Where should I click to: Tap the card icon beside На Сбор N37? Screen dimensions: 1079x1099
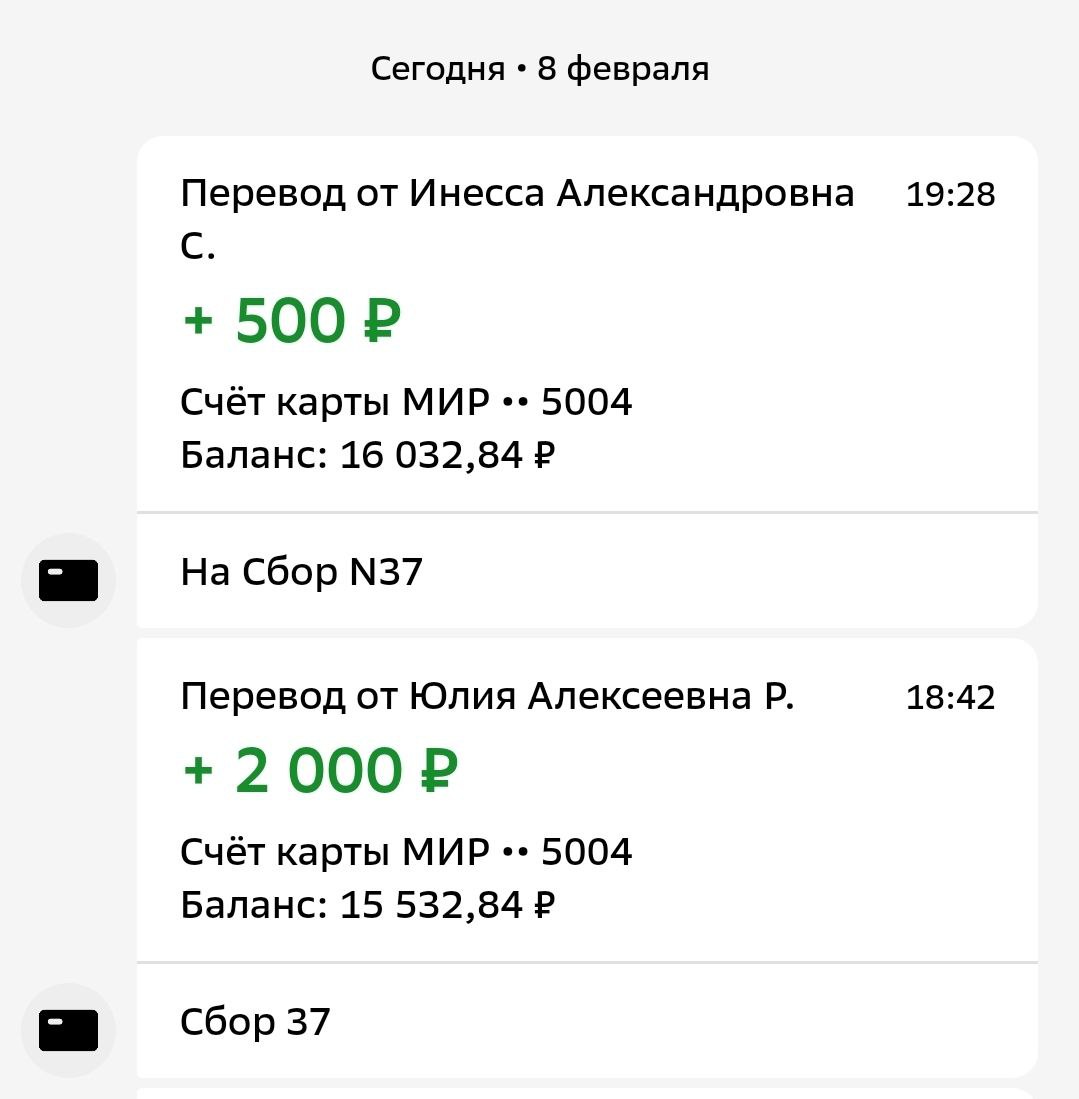click(68, 580)
